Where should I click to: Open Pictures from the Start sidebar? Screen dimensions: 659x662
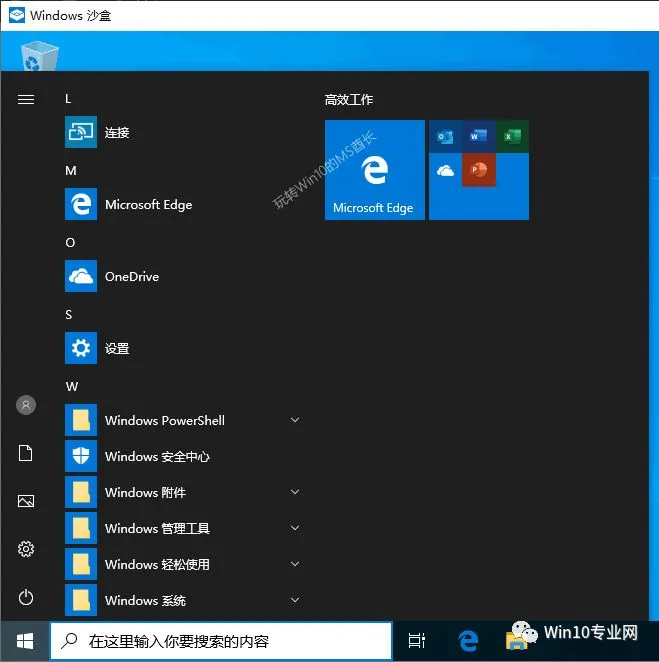pos(26,501)
